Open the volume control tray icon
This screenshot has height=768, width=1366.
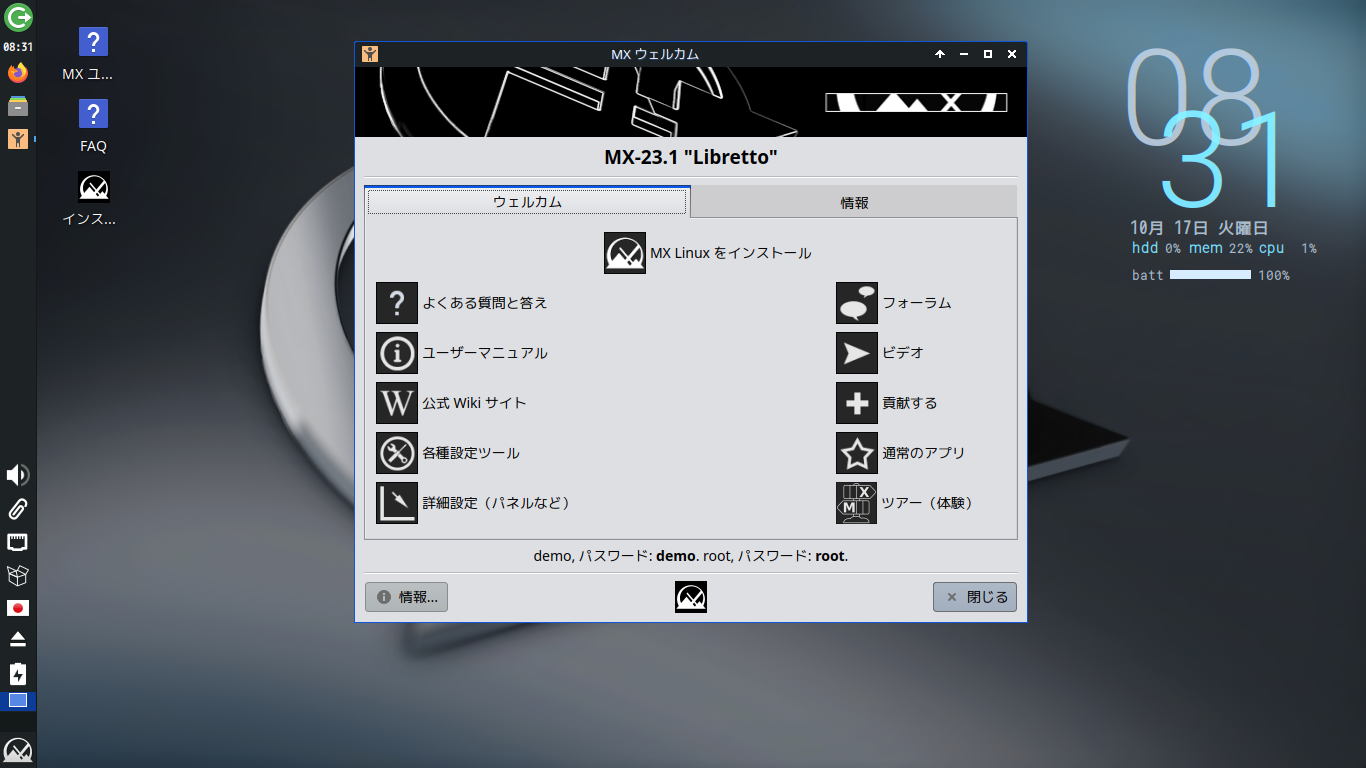(18, 475)
